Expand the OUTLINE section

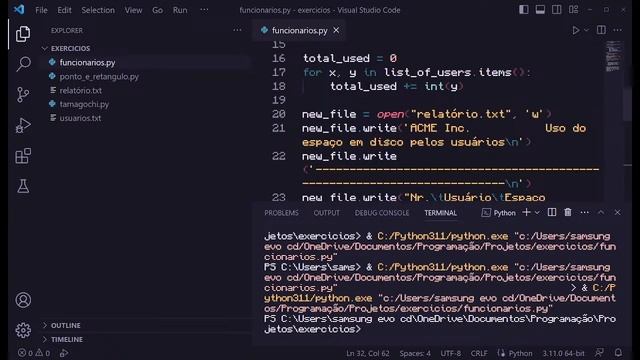click(x=65, y=325)
